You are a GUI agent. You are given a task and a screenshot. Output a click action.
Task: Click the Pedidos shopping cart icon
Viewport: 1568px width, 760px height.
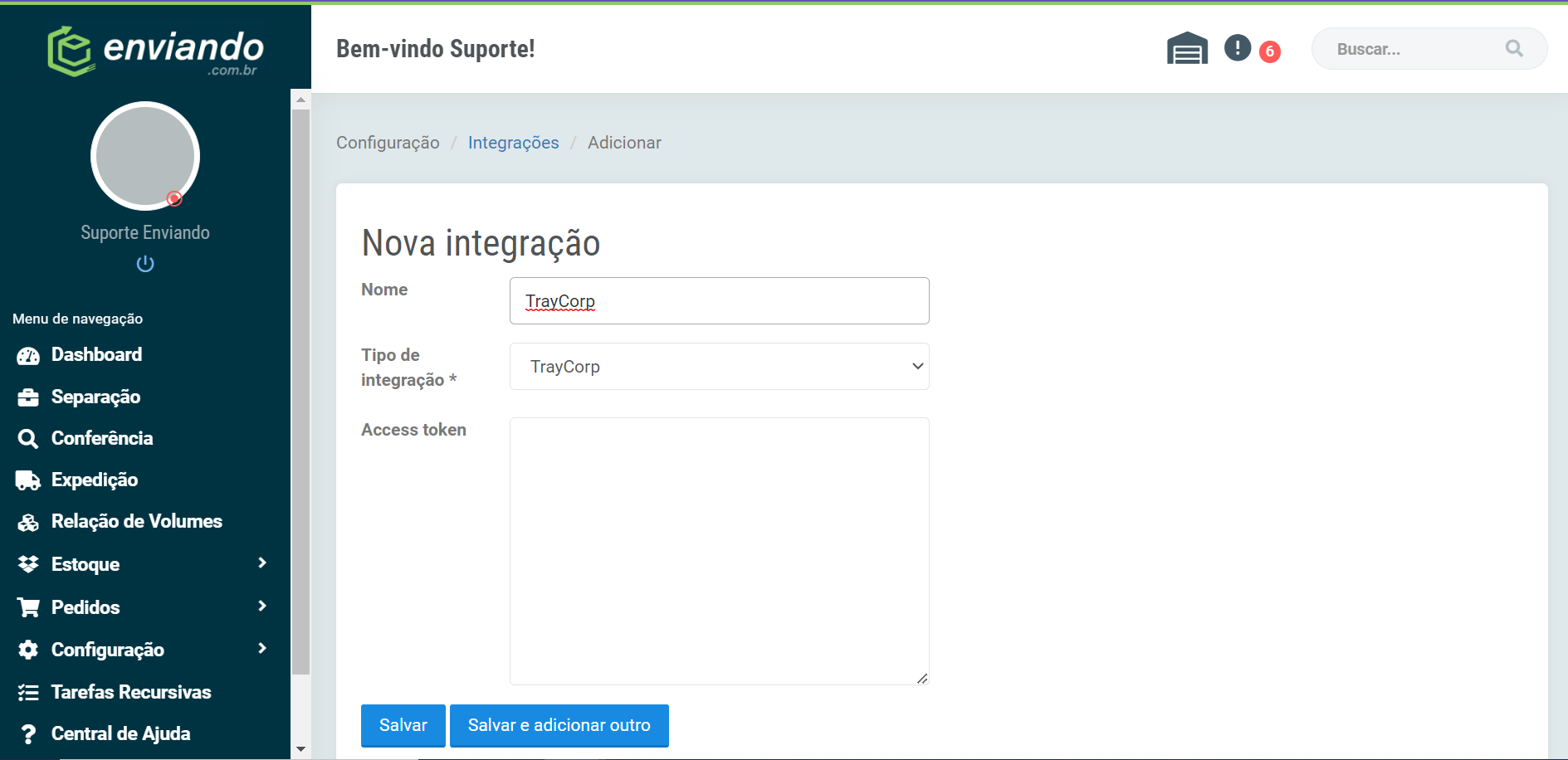pyautogui.click(x=28, y=607)
